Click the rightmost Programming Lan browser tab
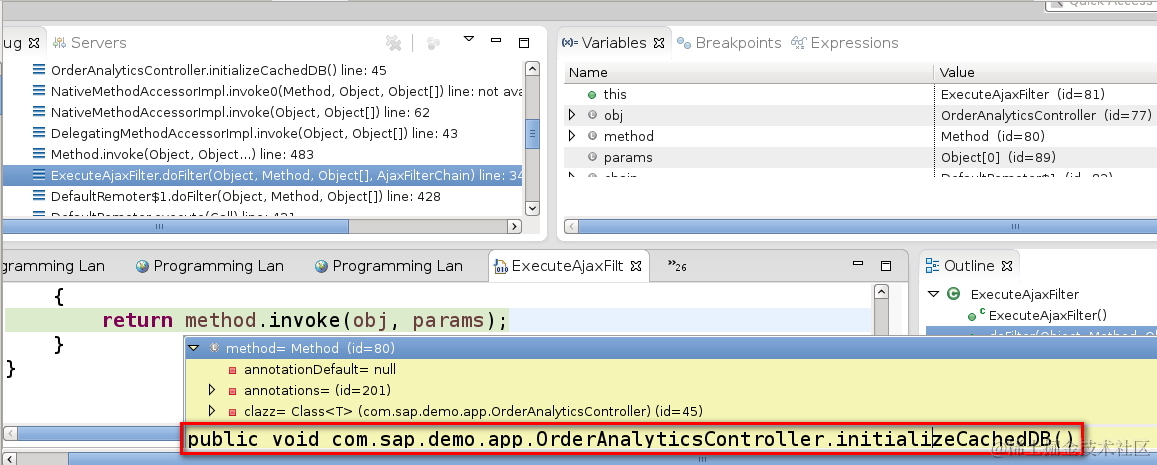This screenshot has width=1157, height=465. click(x=389, y=266)
